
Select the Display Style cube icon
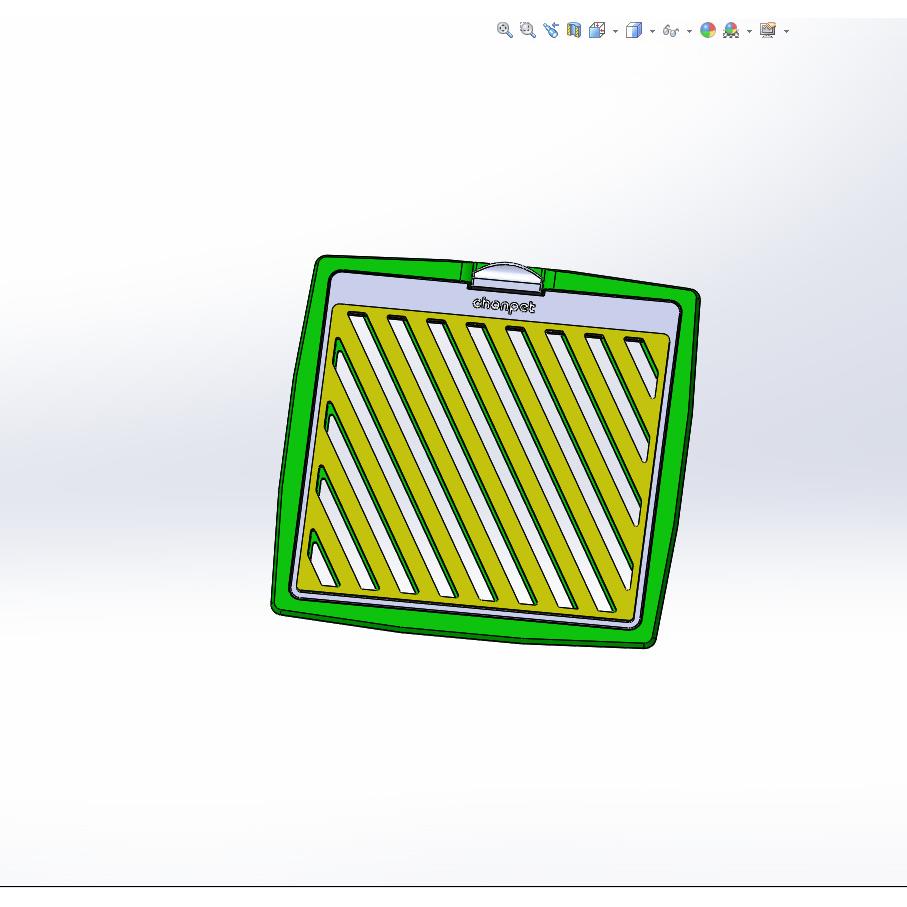pyautogui.click(x=634, y=30)
